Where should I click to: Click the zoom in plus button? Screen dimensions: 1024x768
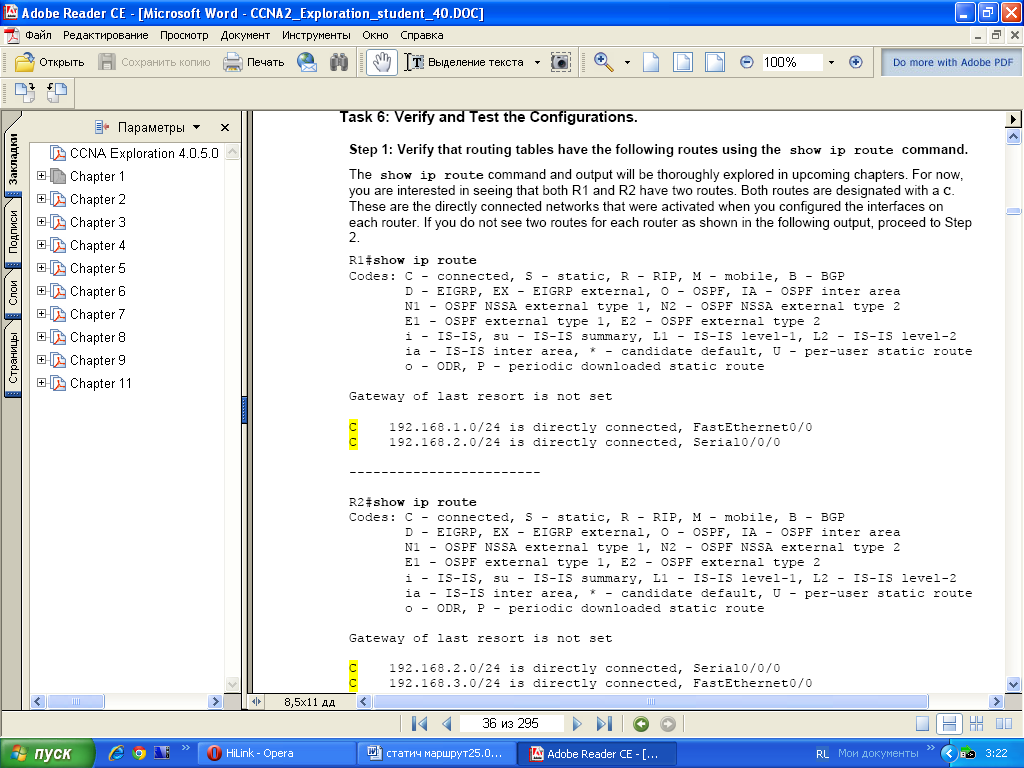coord(856,62)
